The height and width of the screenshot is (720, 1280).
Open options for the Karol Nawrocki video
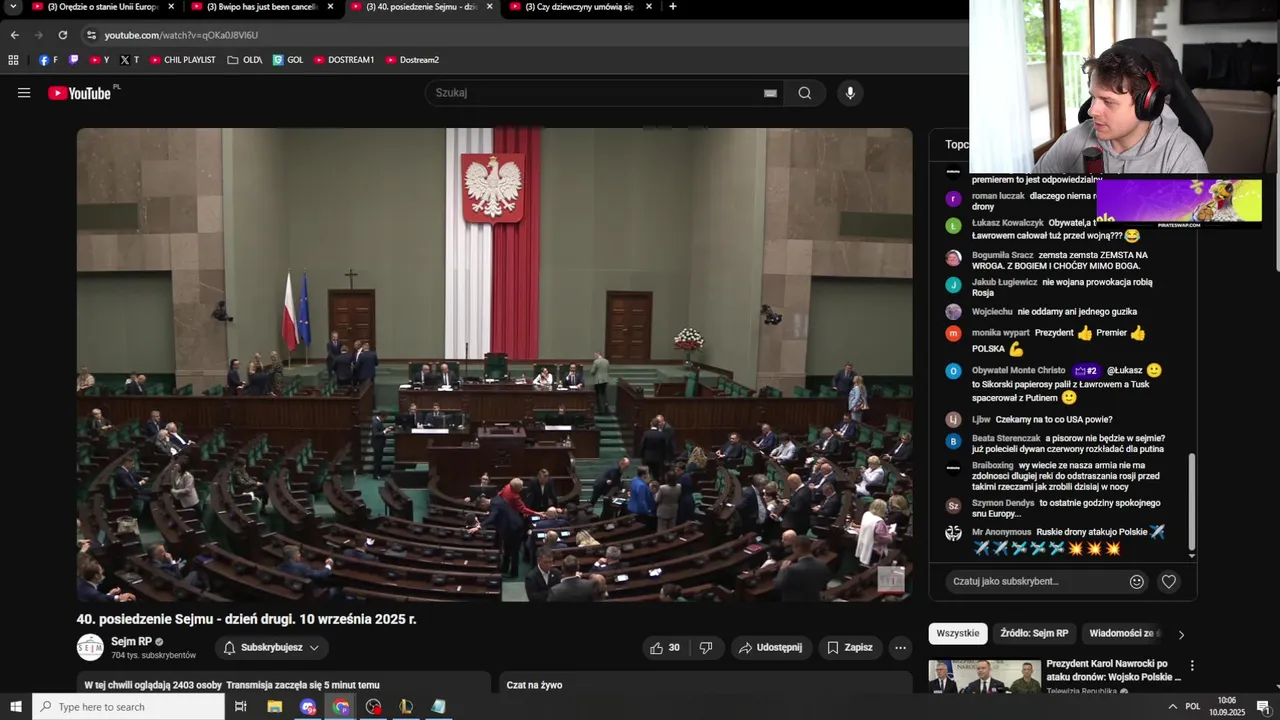point(1191,665)
